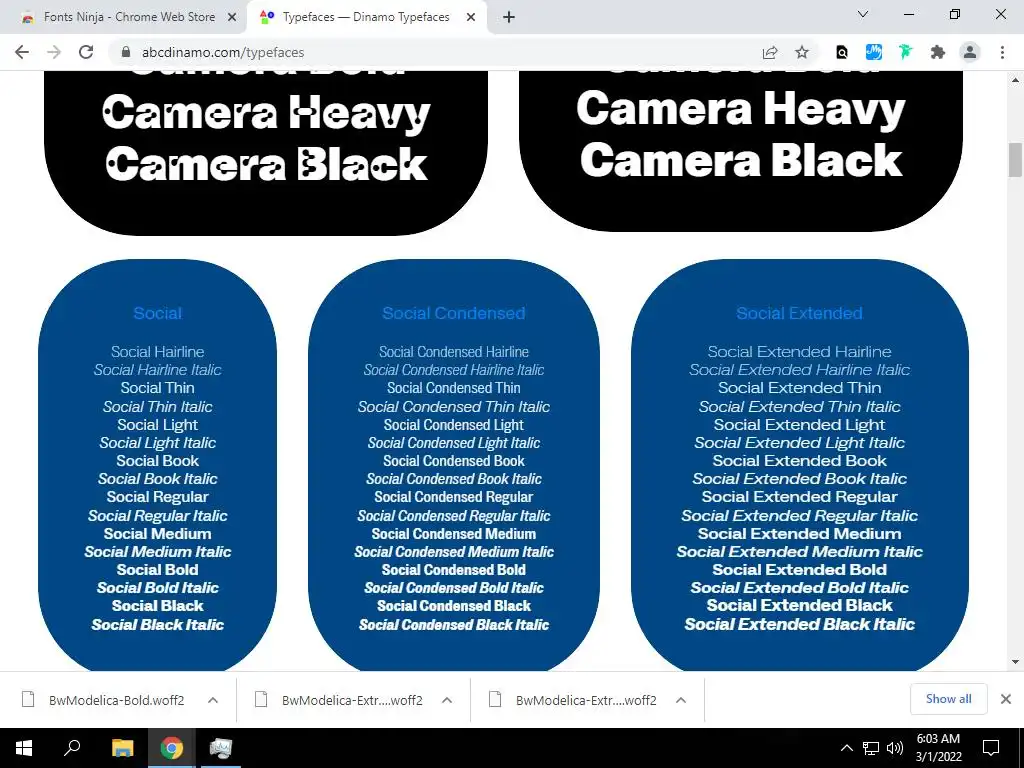Open Windows taskbar search
Viewport: 1024px width, 768px height.
pyautogui.click(x=72, y=748)
